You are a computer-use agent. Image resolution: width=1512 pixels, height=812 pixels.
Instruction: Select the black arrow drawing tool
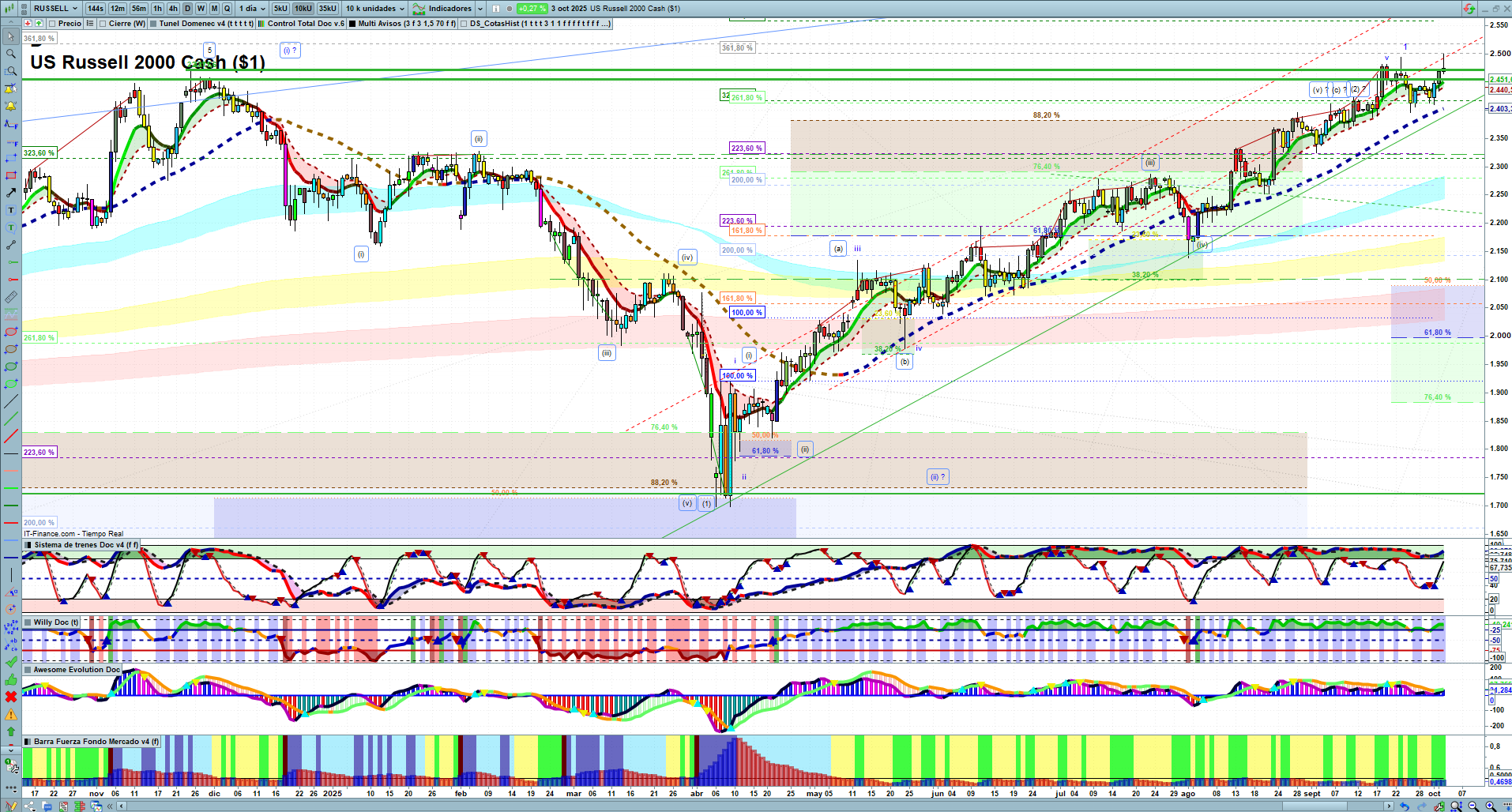coord(10,193)
